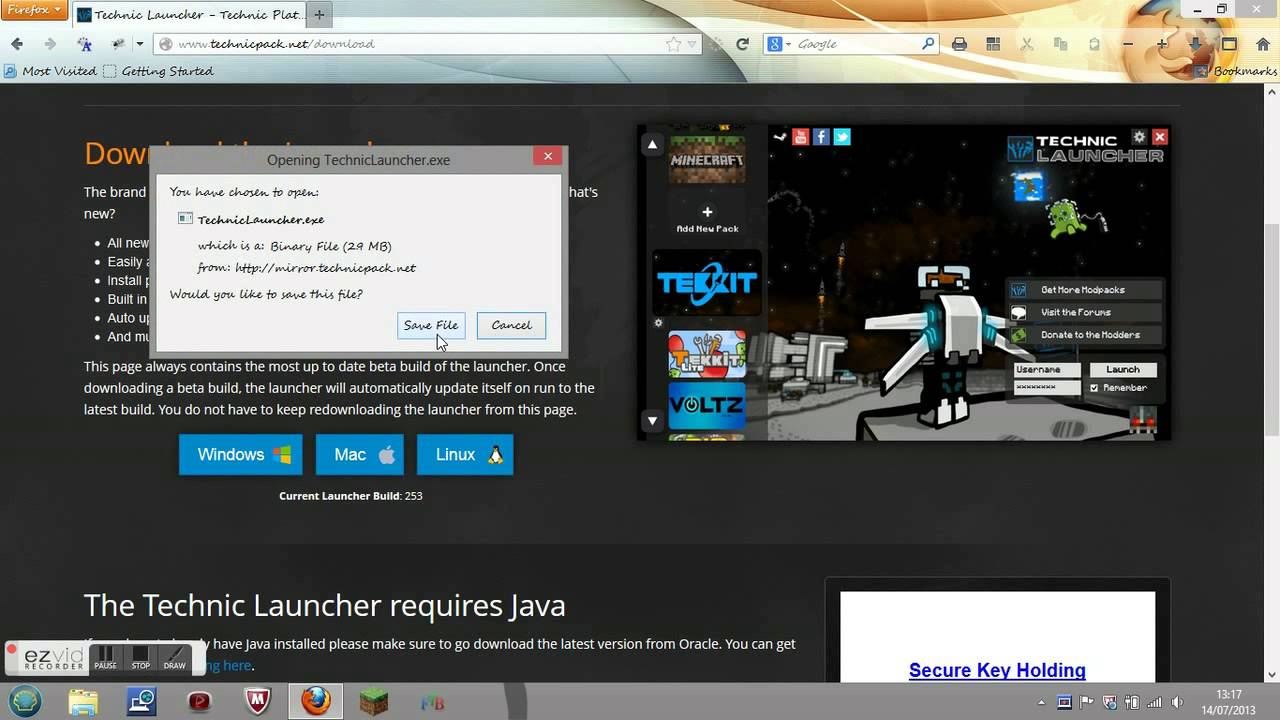Show hidden system tray icons
Screen dimensions: 1280x720
pyautogui.click(x=1041, y=702)
